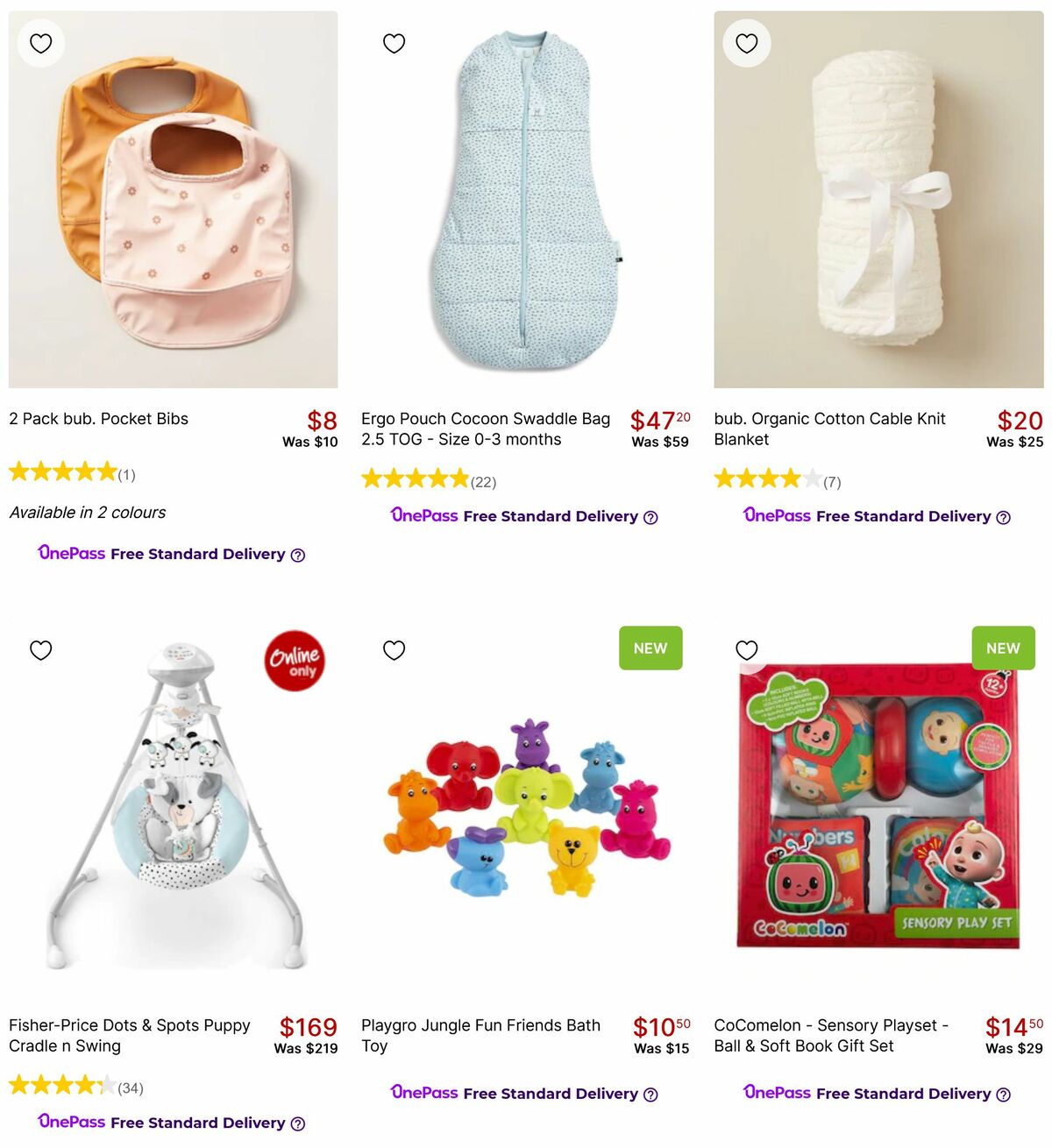Screen dimensions: 1052x1148
Task: Click the help icon next to CoComelon delivery text
Action: click(1003, 1094)
